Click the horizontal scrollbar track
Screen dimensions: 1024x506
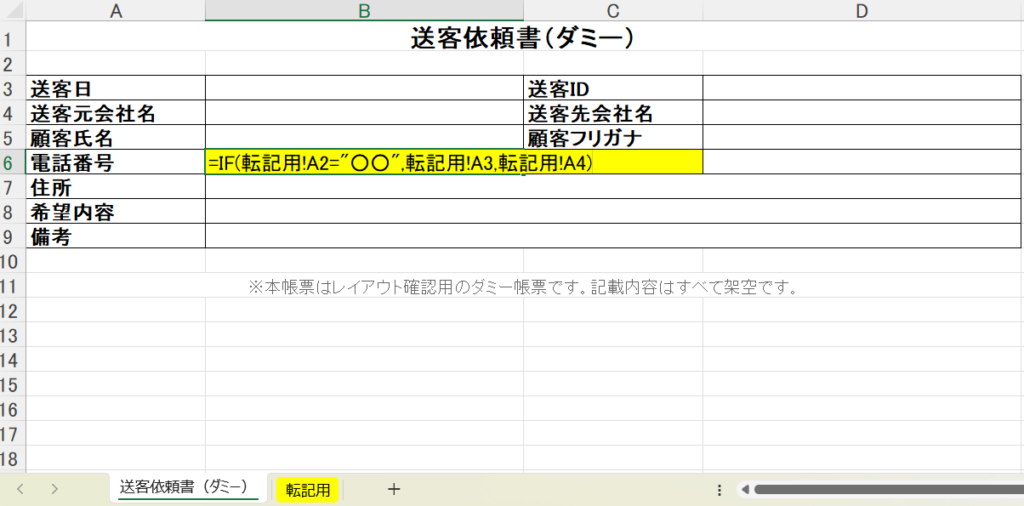click(890, 490)
